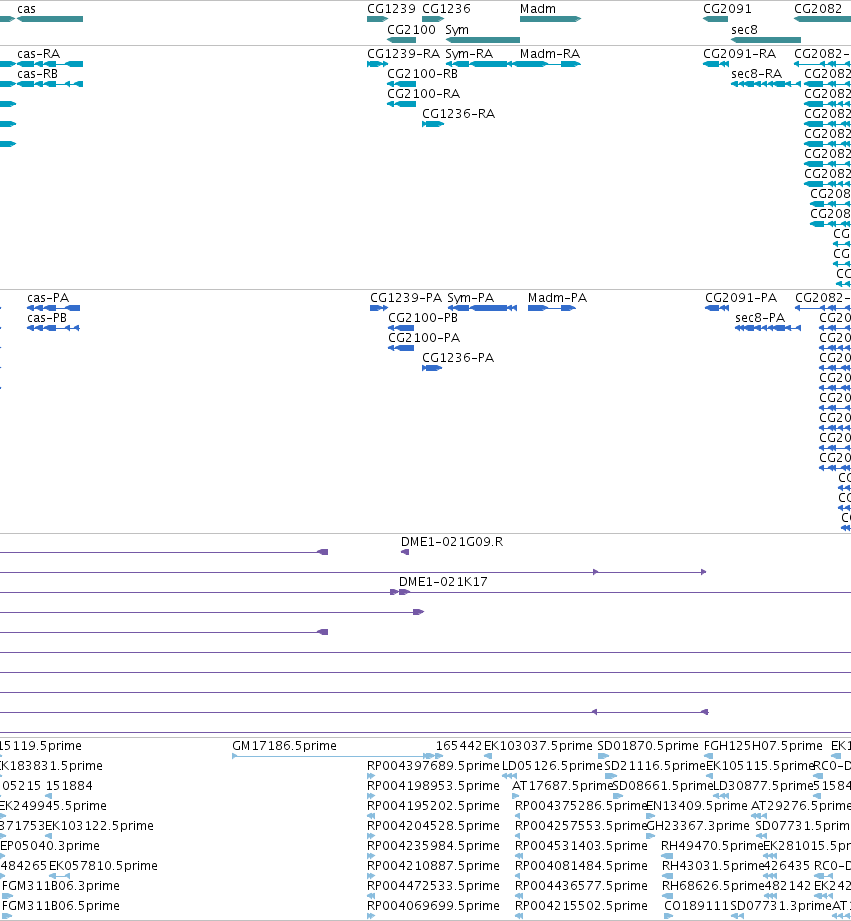Select the LD30877.5prime EST label

762,786
